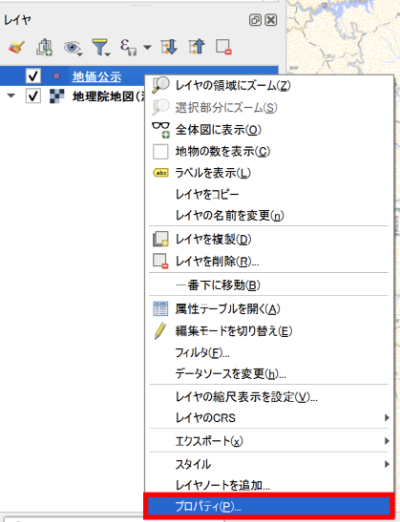Open the Layer Styling panel brush icon
The height and width of the screenshot is (522, 400).
tap(17, 47)
